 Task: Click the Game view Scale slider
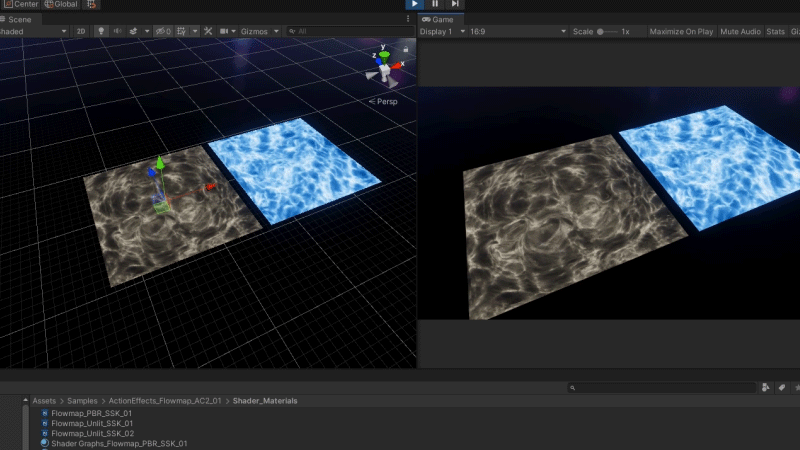point(606,31)
